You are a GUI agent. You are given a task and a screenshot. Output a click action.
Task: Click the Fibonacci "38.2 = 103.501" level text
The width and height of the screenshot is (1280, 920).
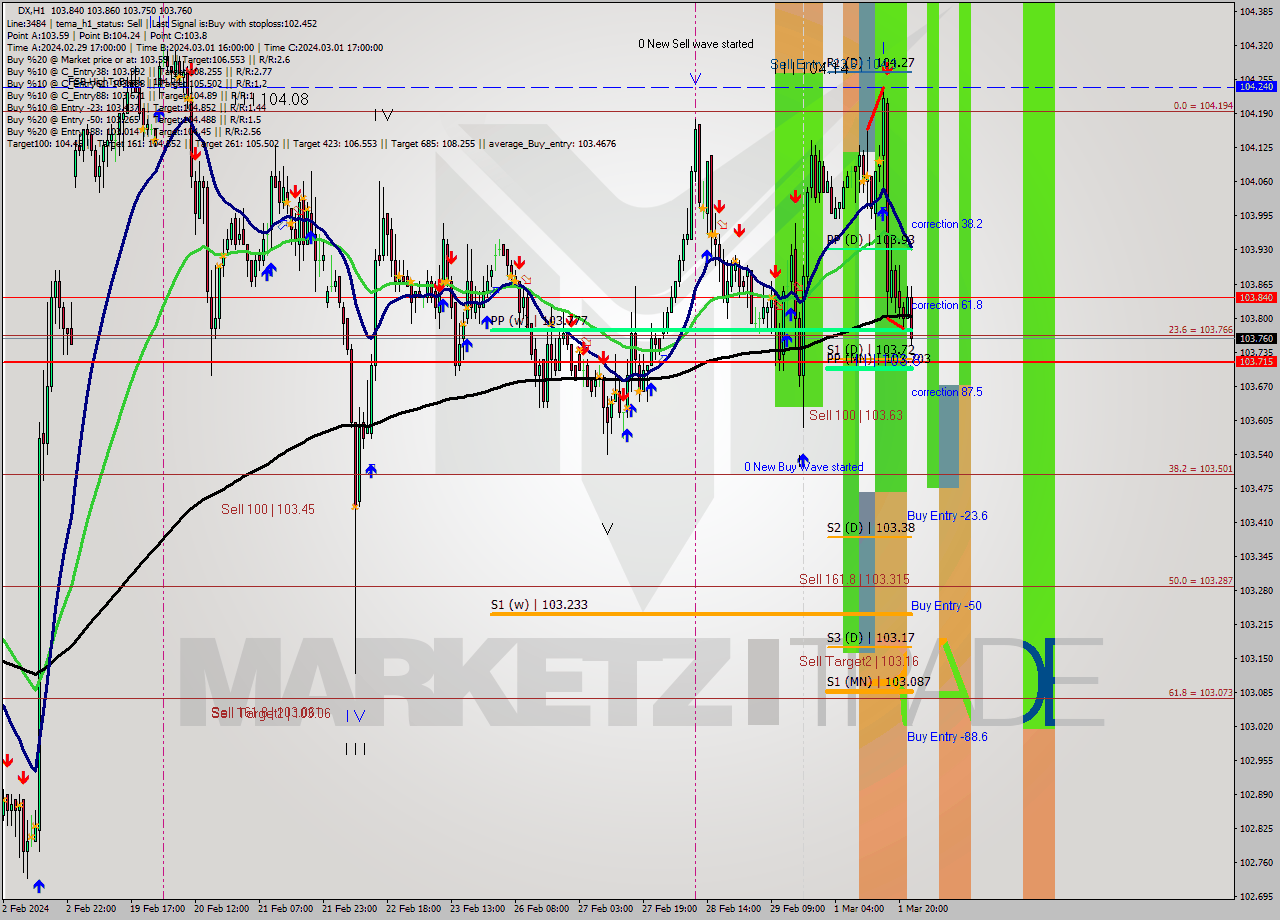[x=1201, y=468]
